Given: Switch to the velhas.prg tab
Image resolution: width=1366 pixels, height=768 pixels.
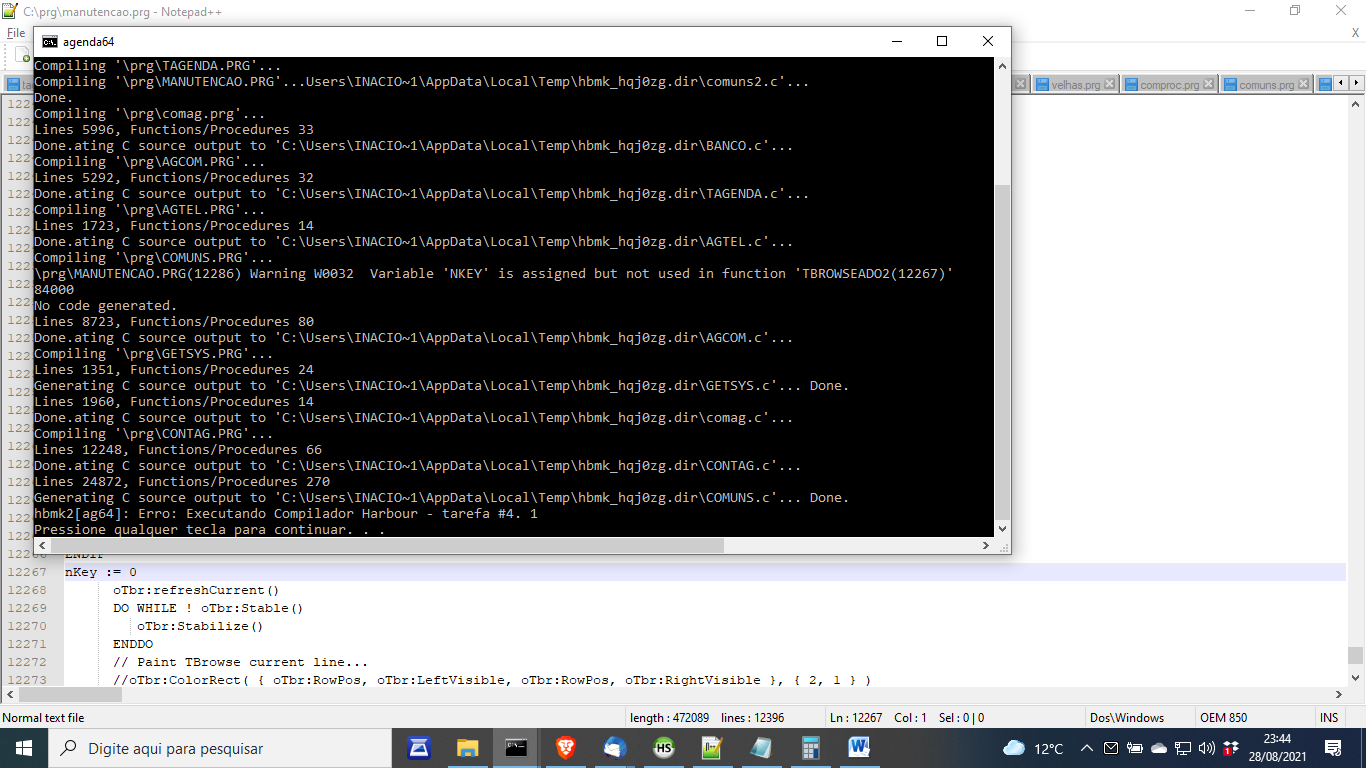Looking at the screenshot, I should 1075,85.
